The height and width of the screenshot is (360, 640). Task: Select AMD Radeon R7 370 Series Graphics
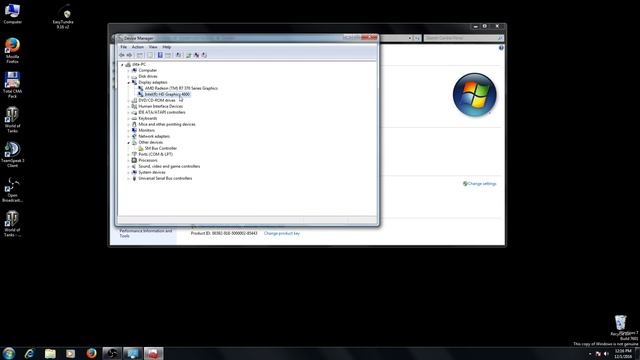tap(181, 88)
